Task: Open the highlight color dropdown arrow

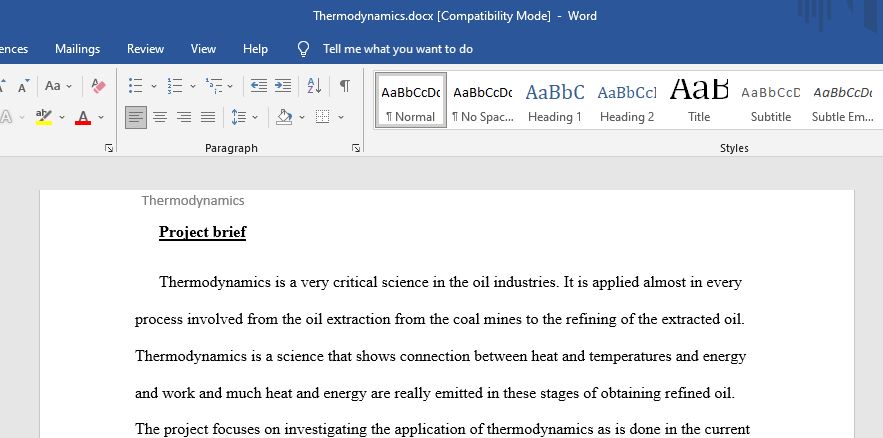Action: tap(62, 117)
